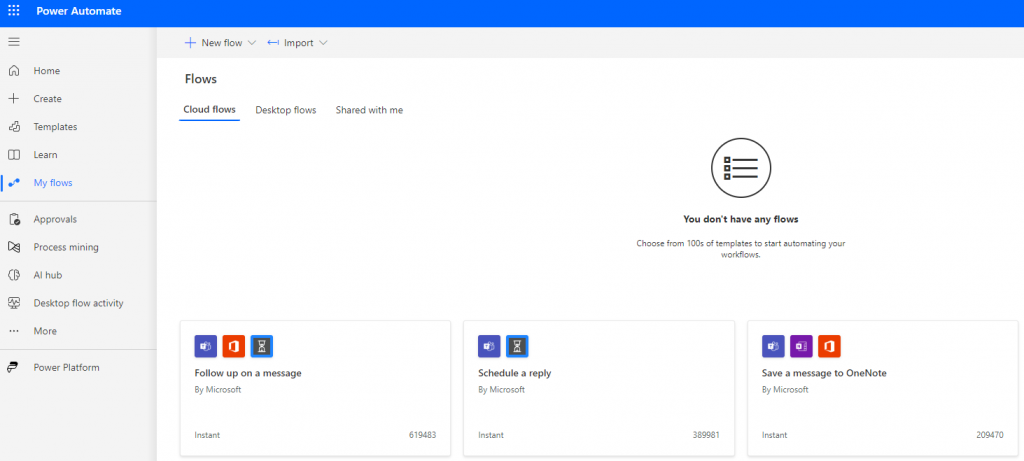Click the Import arrow icon in toolbar
This screenshot has height=461, width=1024.
[x=273, y=42]
